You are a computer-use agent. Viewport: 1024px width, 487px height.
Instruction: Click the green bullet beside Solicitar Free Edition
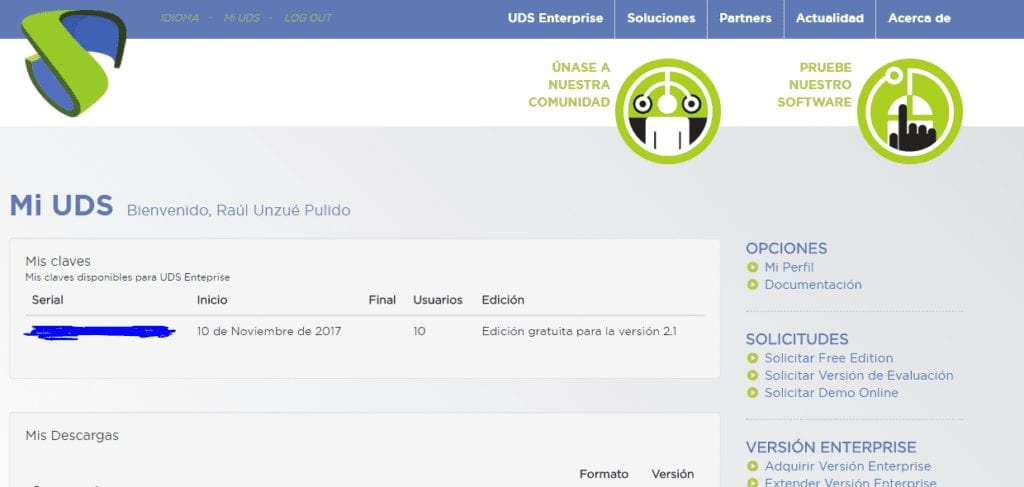(x=753, y=358)
